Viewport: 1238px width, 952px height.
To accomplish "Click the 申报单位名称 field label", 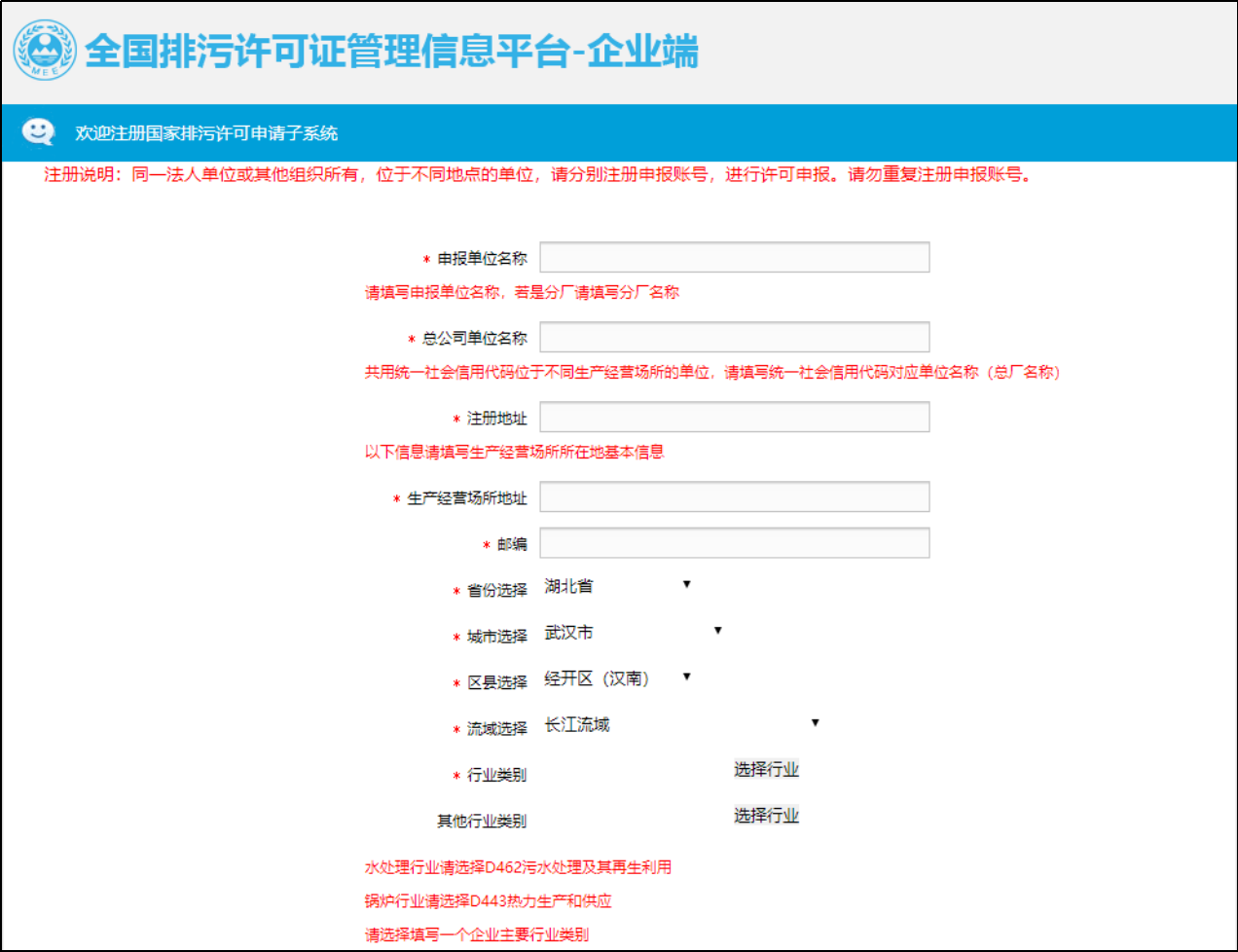I will 482,258.
